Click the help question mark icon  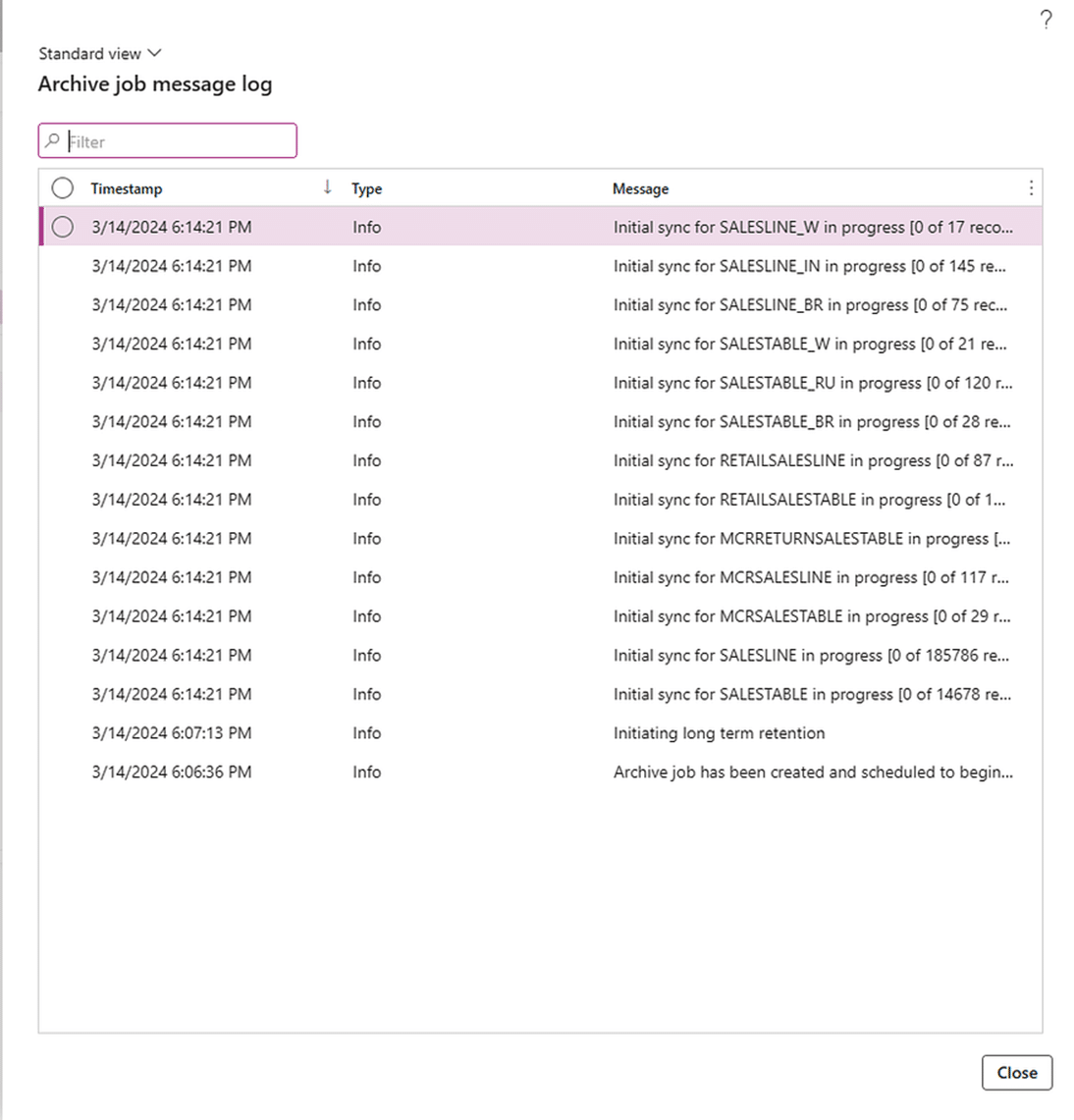point(1045,20)
